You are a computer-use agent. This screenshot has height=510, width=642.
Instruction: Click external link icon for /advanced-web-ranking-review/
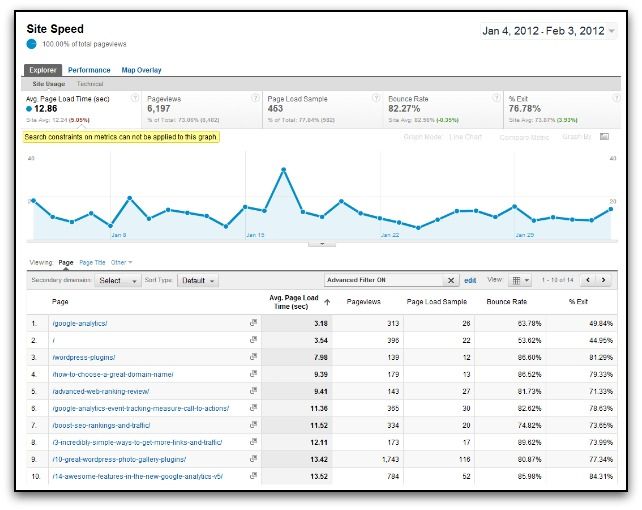253,391
